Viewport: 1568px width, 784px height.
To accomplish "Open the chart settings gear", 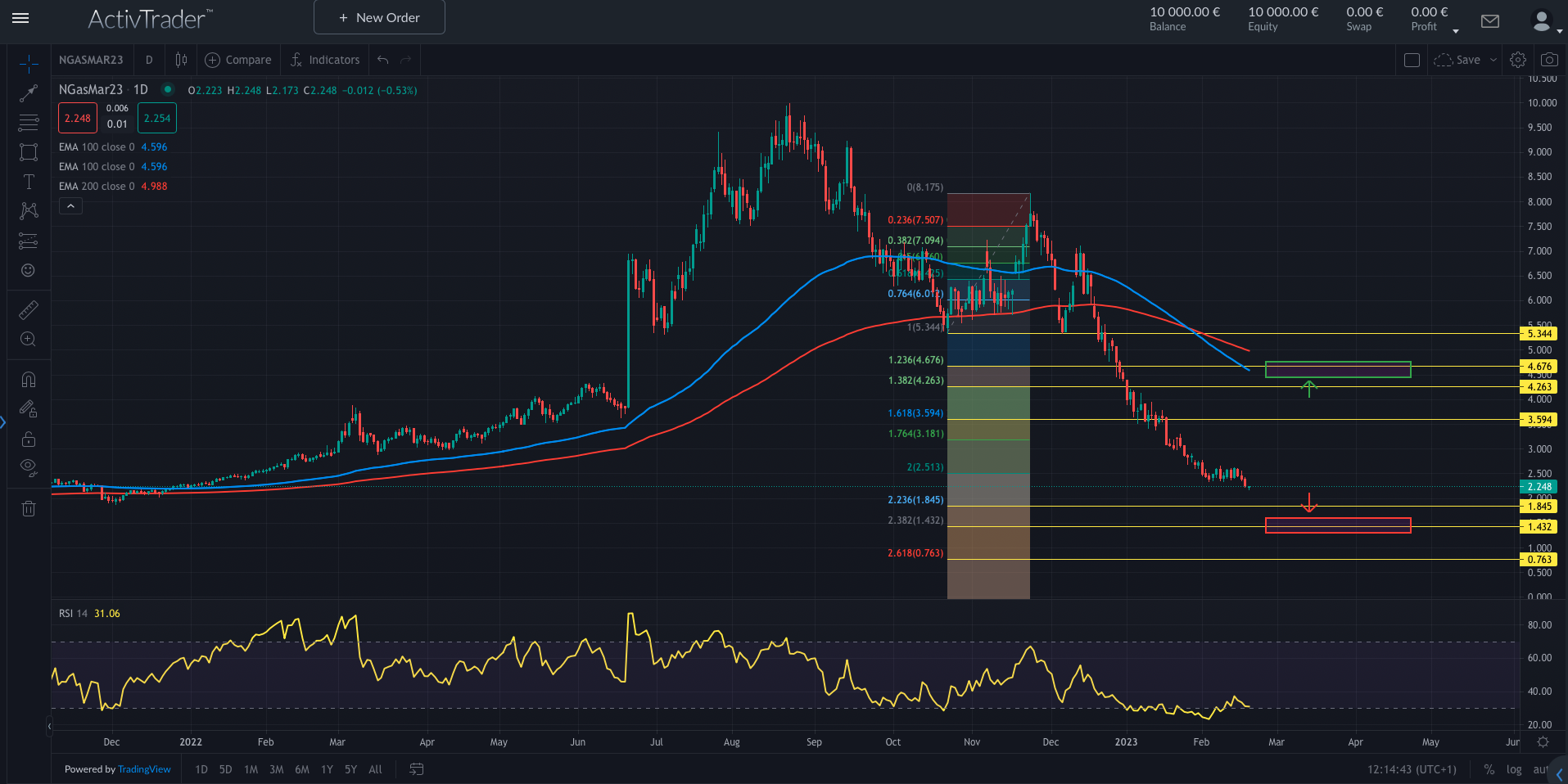I will coord(1518,60).
